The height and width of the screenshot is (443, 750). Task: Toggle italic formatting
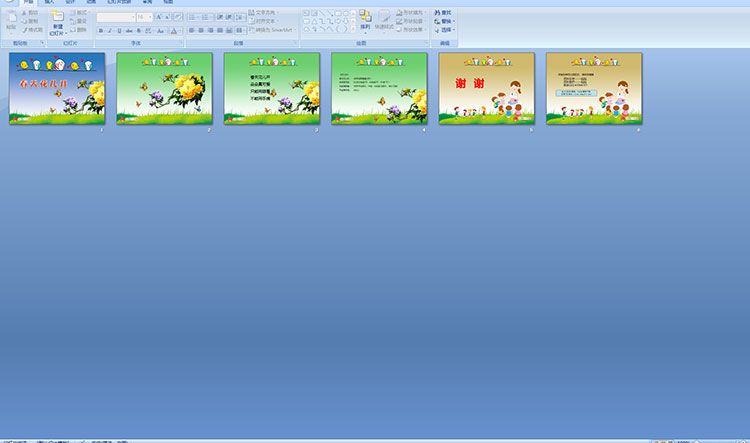pos(110,30)
